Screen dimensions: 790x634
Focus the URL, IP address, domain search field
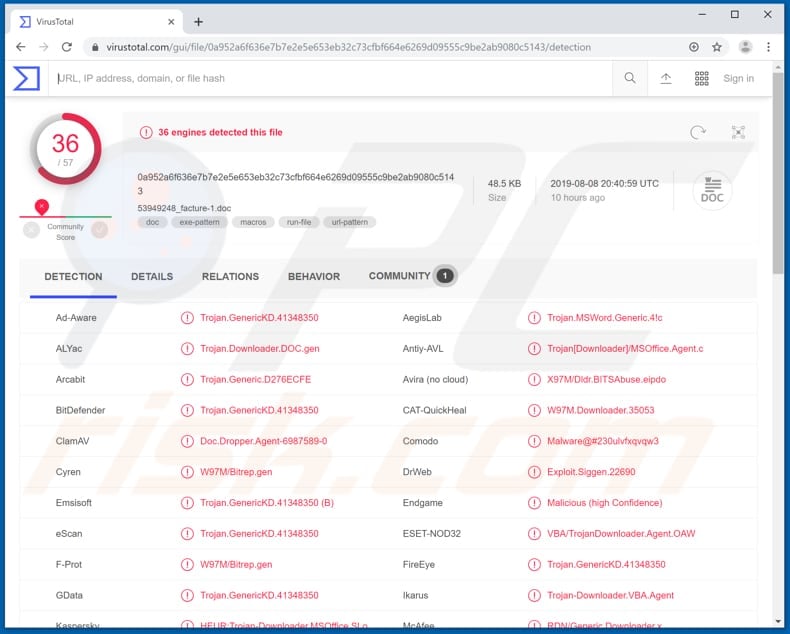pos(333,78)
